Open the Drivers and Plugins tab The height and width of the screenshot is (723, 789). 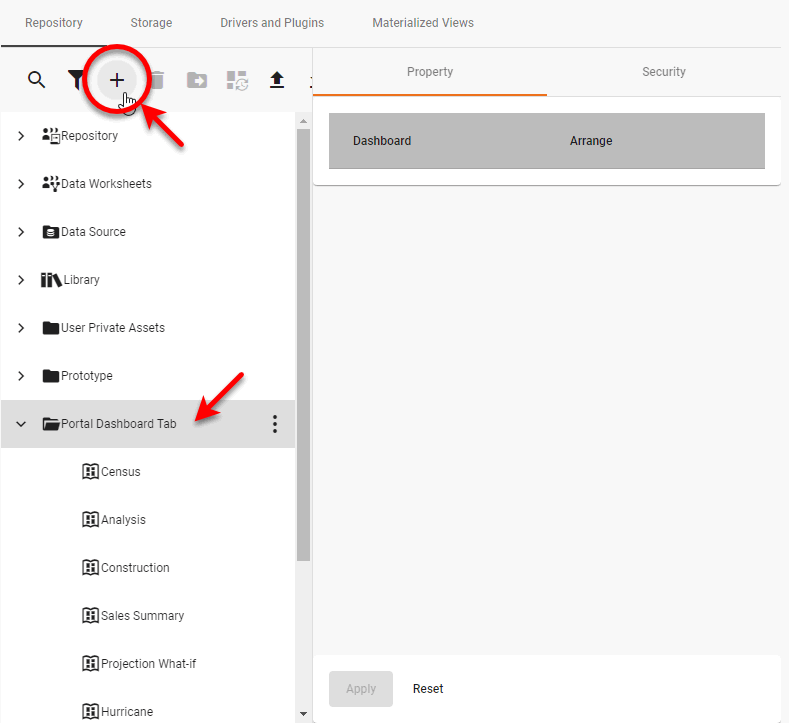(272, 23)
